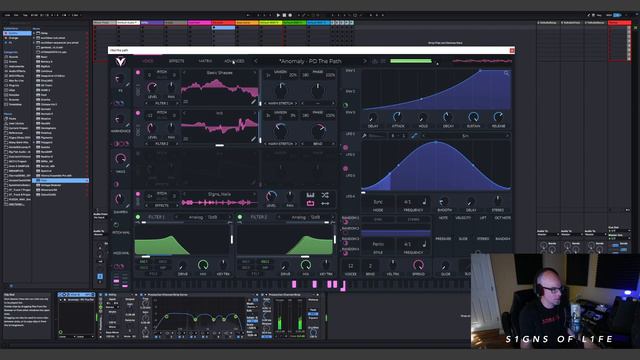Open the Basic Shapes wavetable selector
Image resolution: width=640 pixels, height=360 pixels.
tap(219, 73)
